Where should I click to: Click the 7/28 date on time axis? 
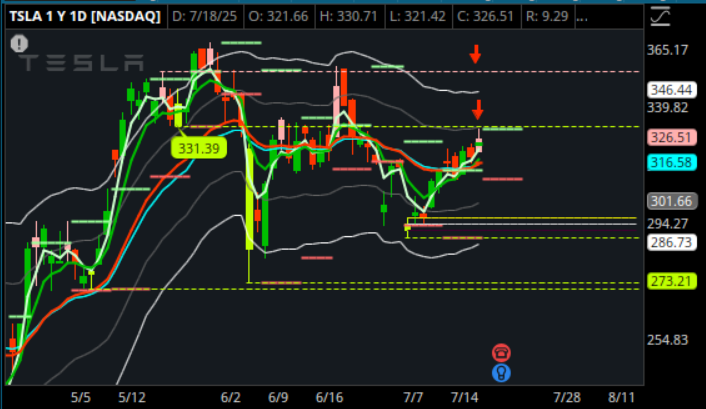[567, 398]
